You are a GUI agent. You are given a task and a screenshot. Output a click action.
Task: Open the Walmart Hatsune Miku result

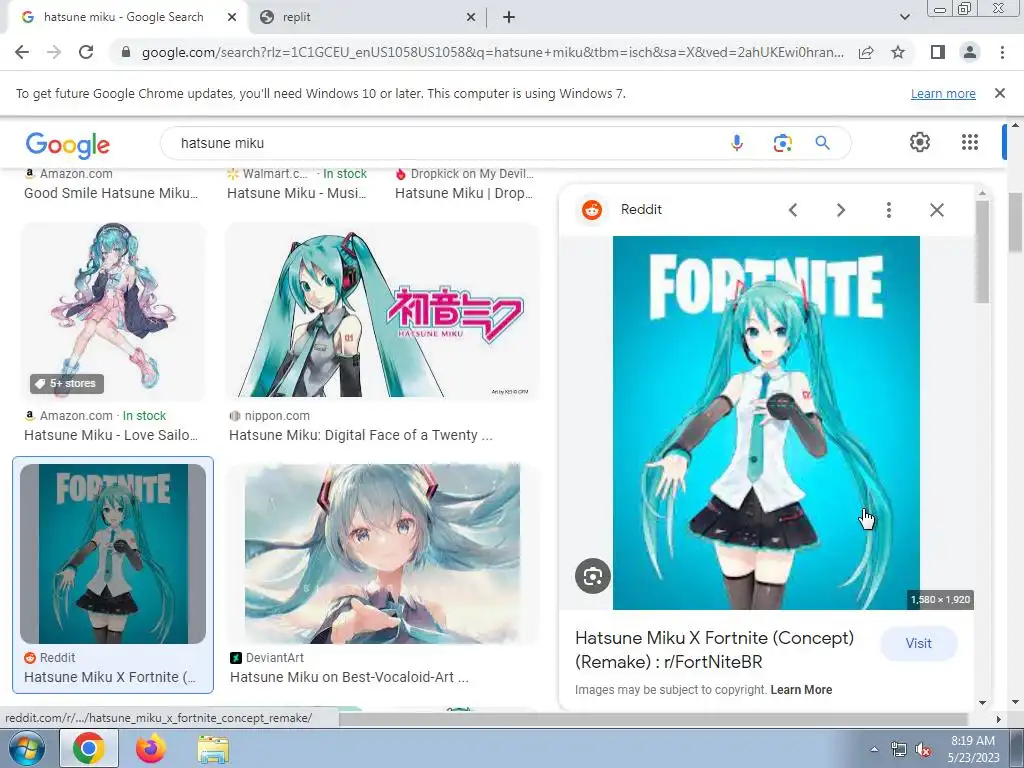pyautogui.click(x=296, y=193)
